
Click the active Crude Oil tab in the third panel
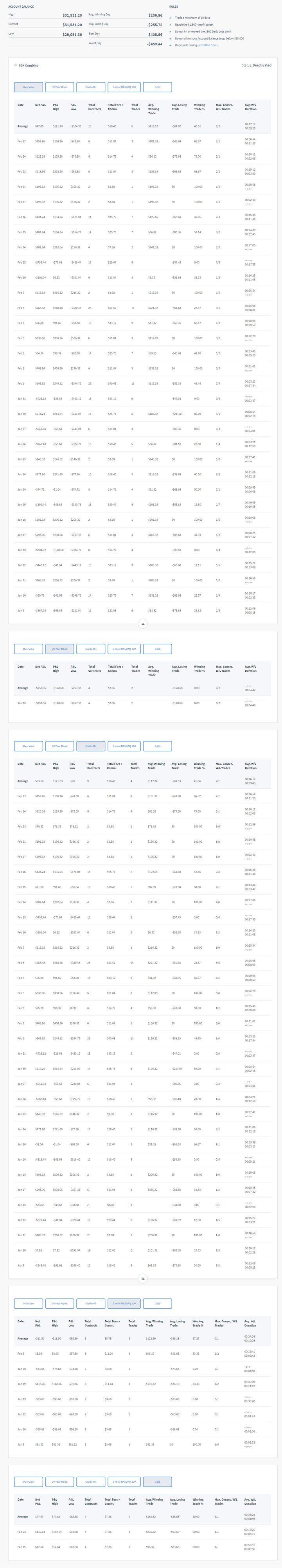(x=91, y=746)
